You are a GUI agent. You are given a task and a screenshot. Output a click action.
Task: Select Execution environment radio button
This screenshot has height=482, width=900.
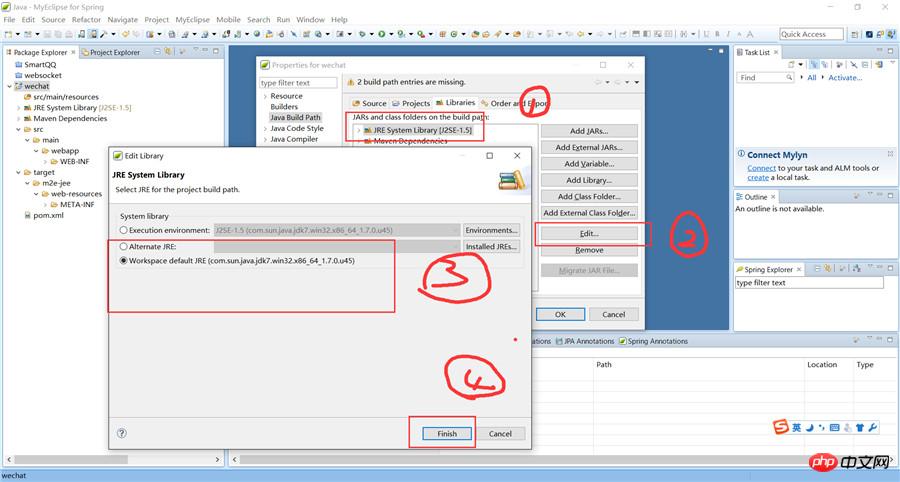(x=123, y=230)
